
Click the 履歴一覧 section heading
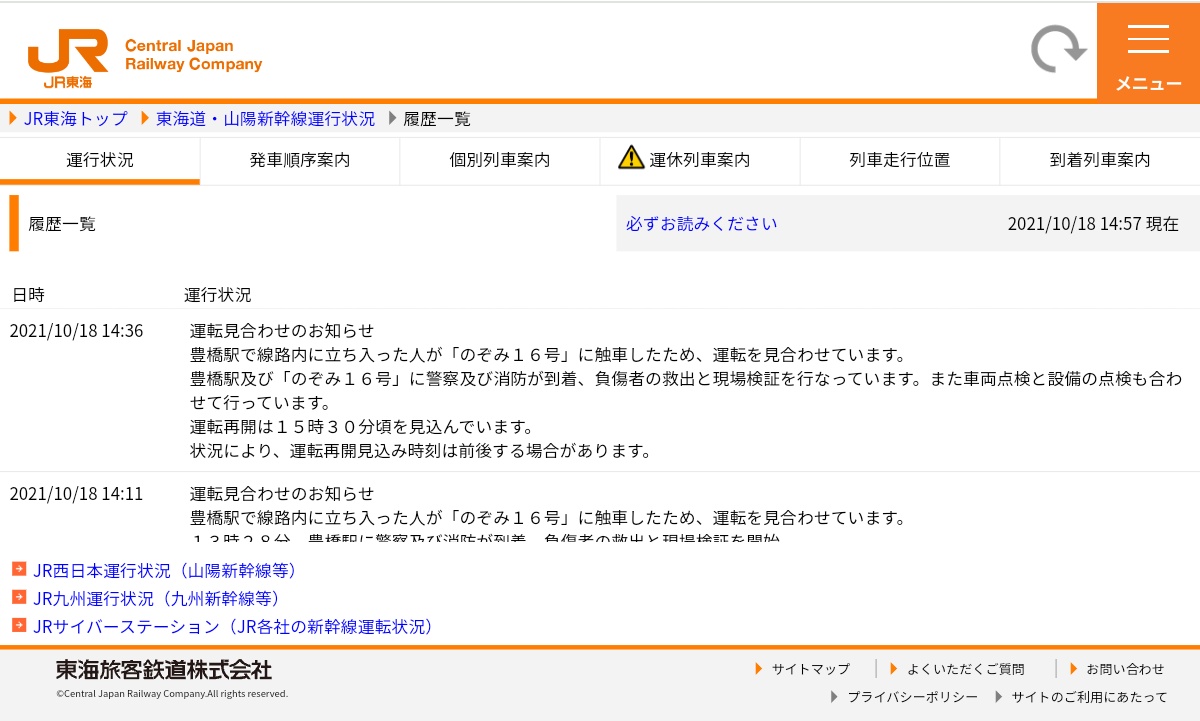62,224
